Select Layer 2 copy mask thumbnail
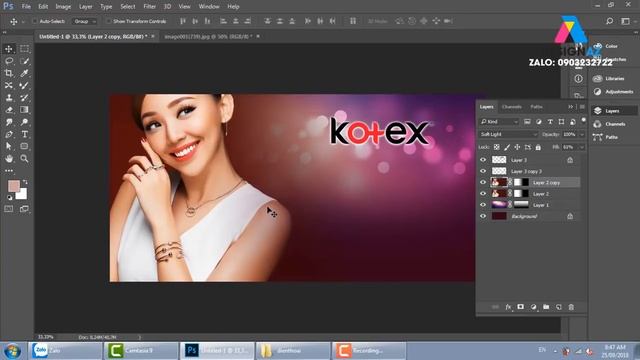Image resolution: width=640 pixels, height=360 pixels. pyautogui.click(x=521, y=182)
